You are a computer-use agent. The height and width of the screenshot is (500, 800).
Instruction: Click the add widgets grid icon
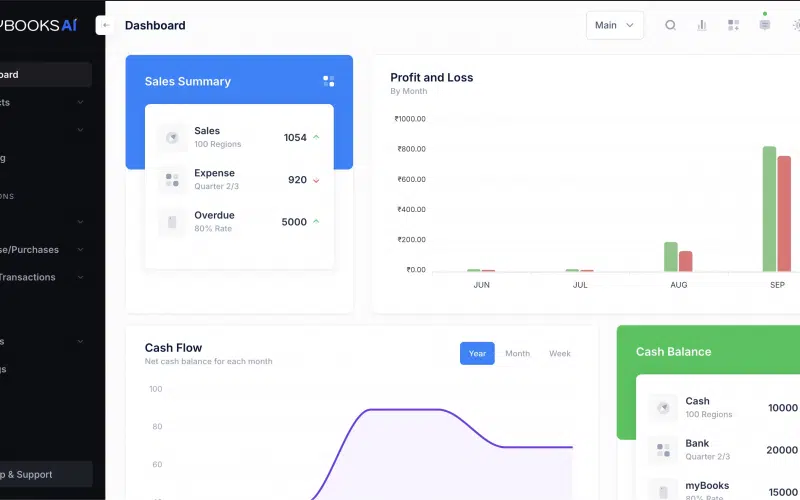tap(733, 25)
